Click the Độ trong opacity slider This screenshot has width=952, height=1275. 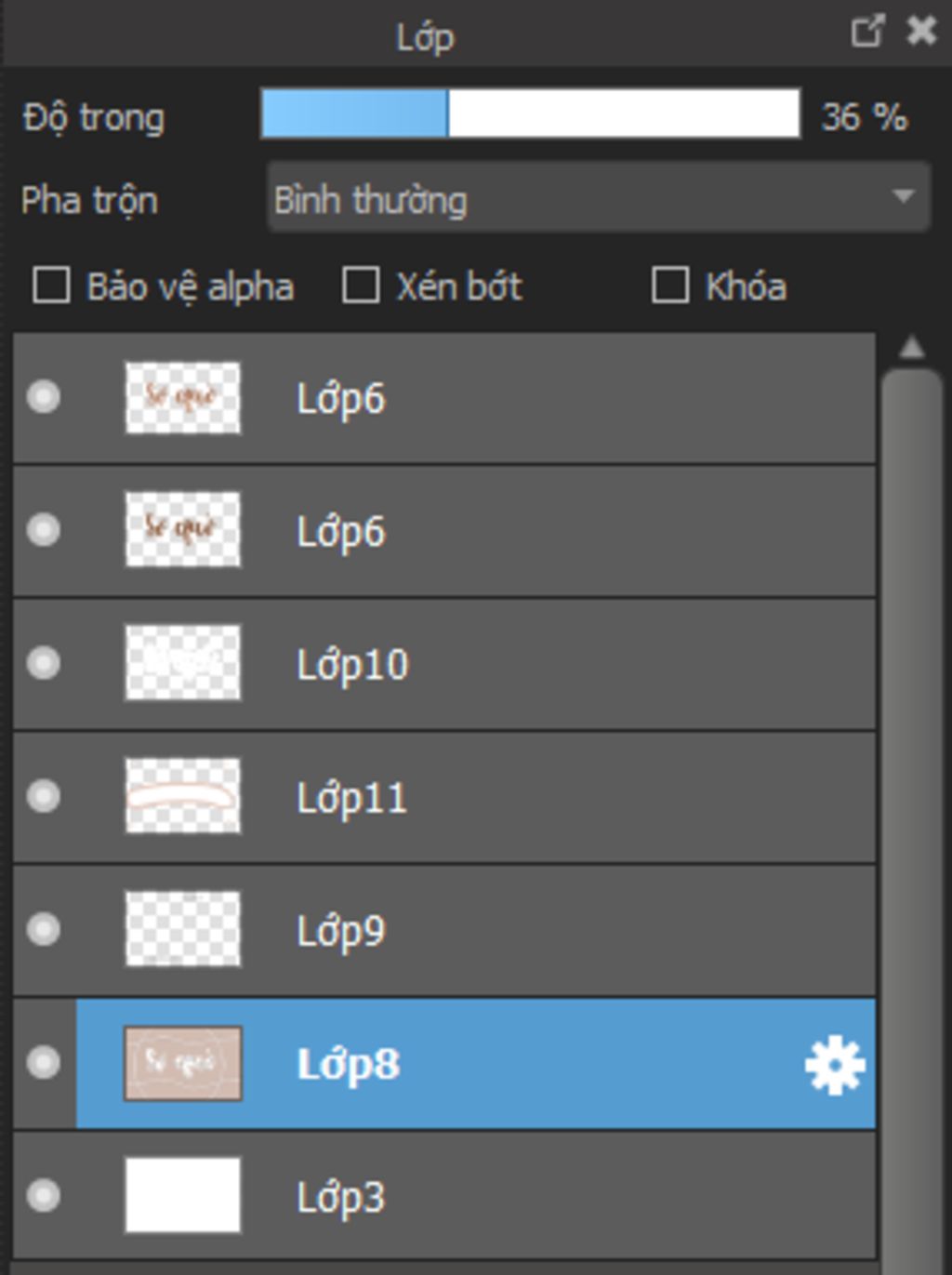click(x=530, y=114)
